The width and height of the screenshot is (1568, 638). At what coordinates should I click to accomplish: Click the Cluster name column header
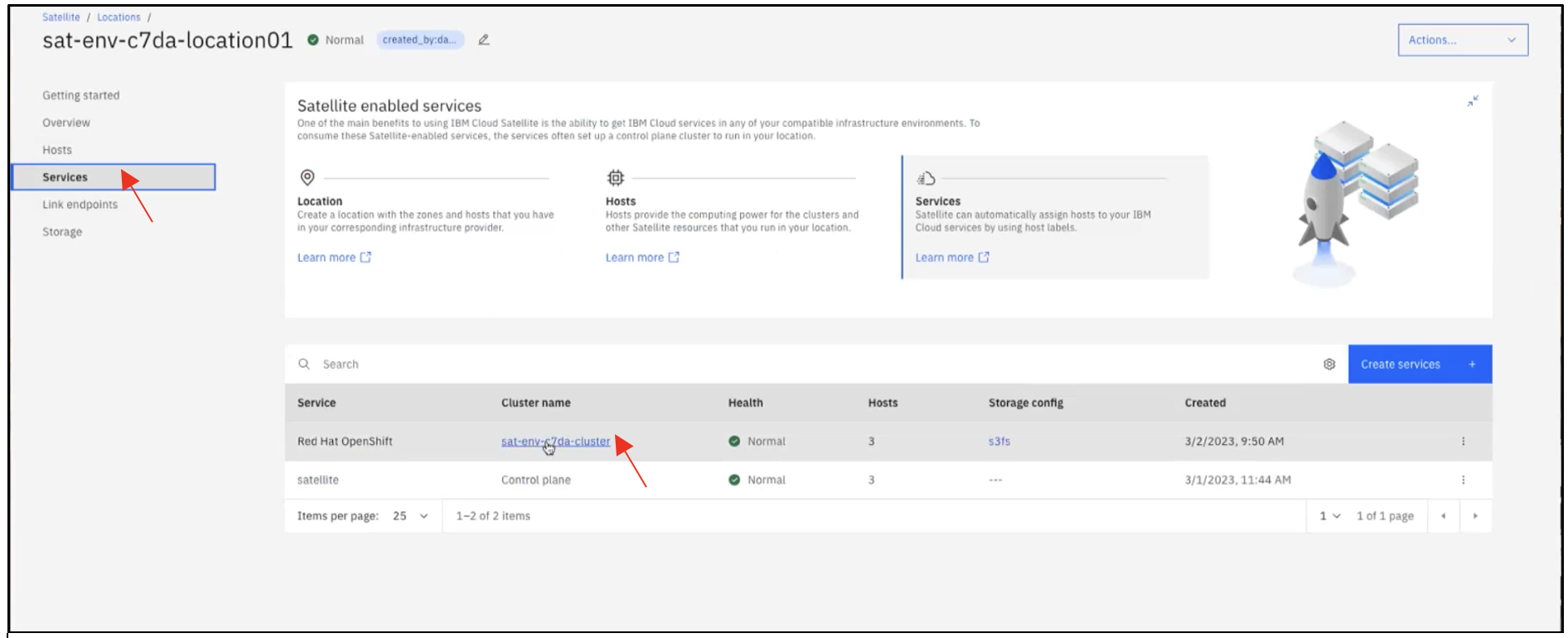(535, 403)
